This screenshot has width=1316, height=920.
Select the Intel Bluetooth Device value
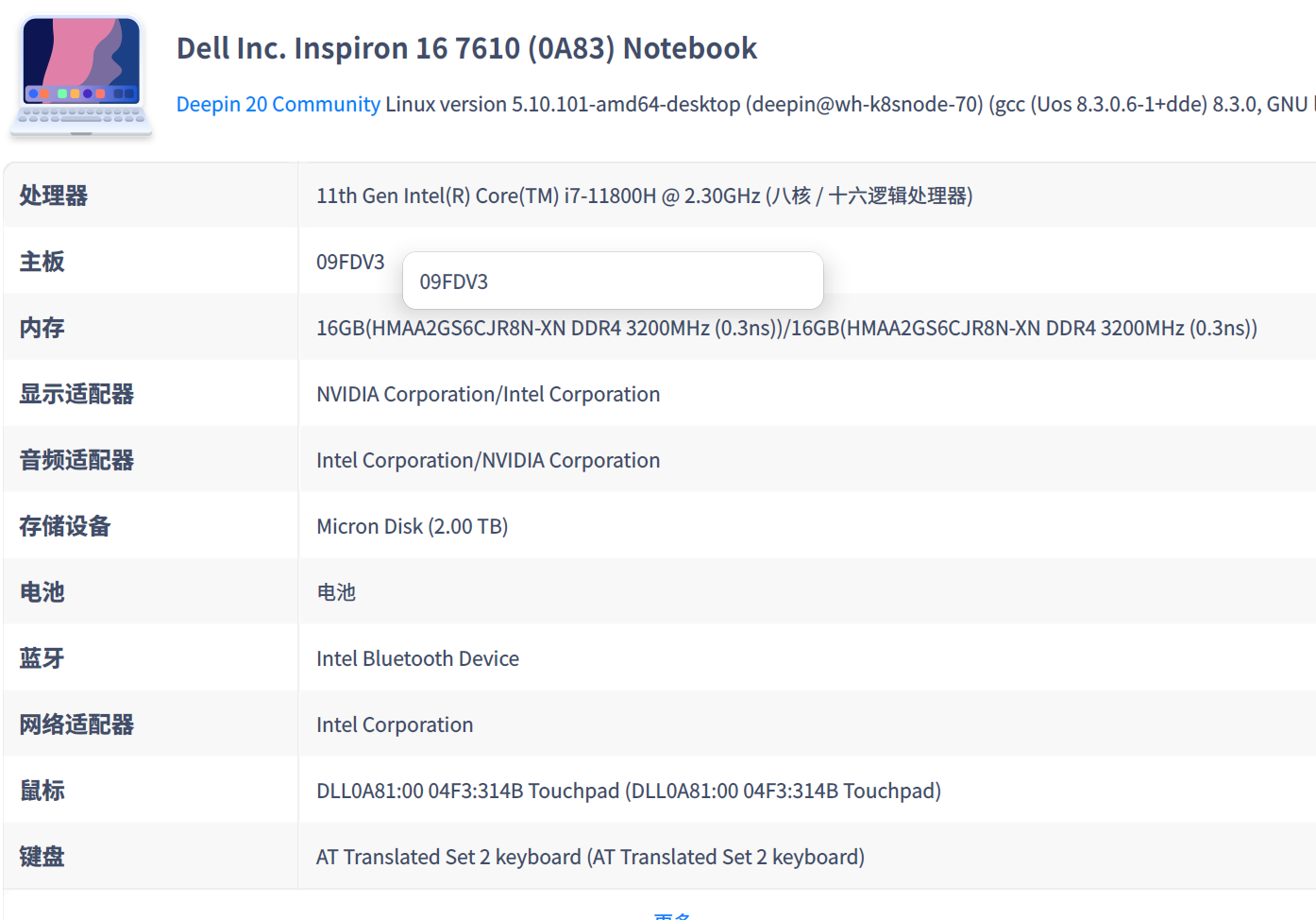pos(417,658)
